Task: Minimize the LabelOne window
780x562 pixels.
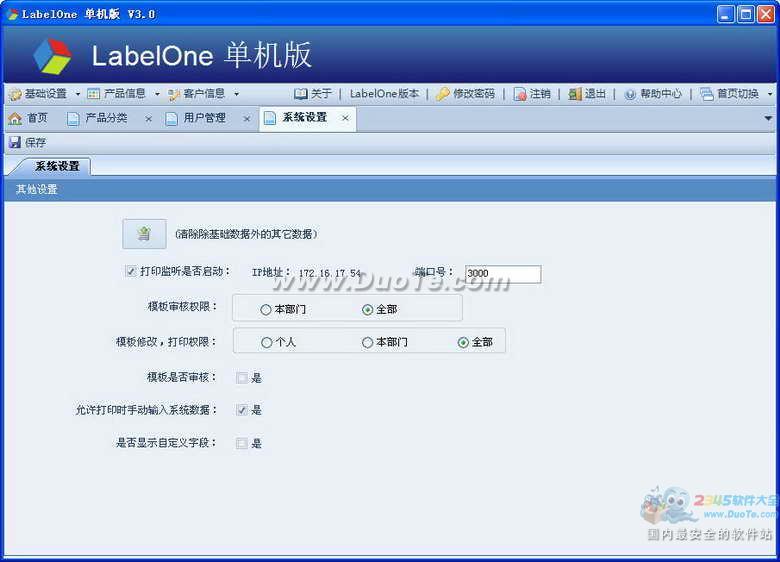Action: 726,14
